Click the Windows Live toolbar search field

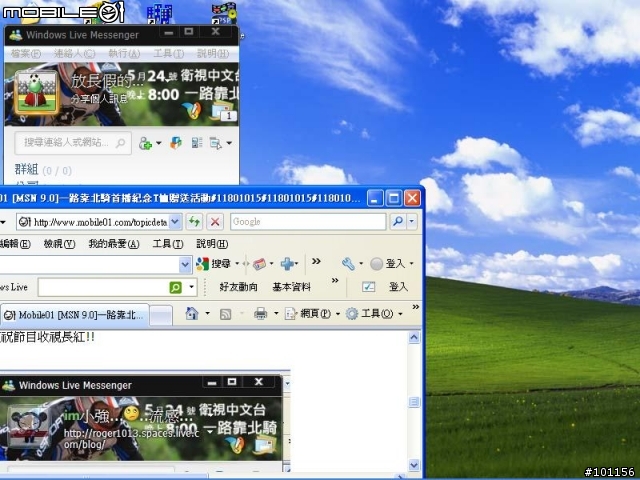coord(102,287)
